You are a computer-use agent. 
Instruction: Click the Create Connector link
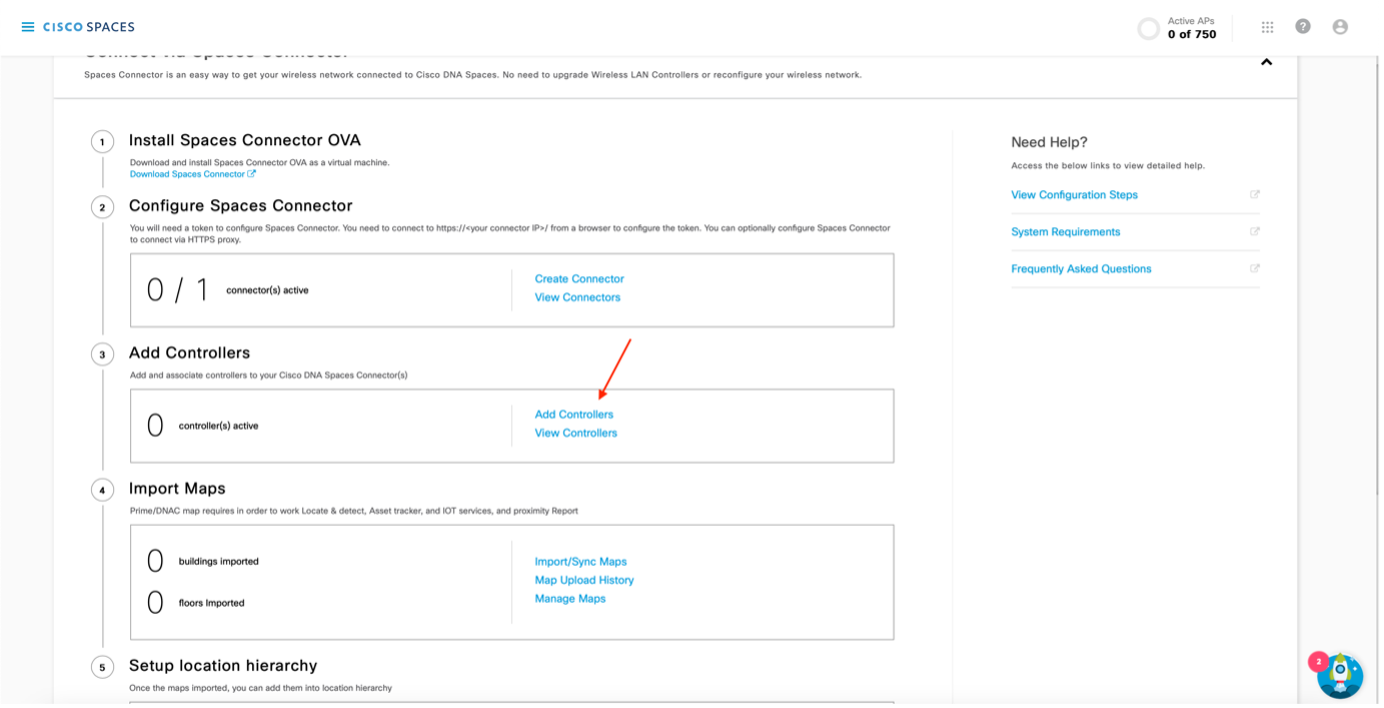pos(579,279)
